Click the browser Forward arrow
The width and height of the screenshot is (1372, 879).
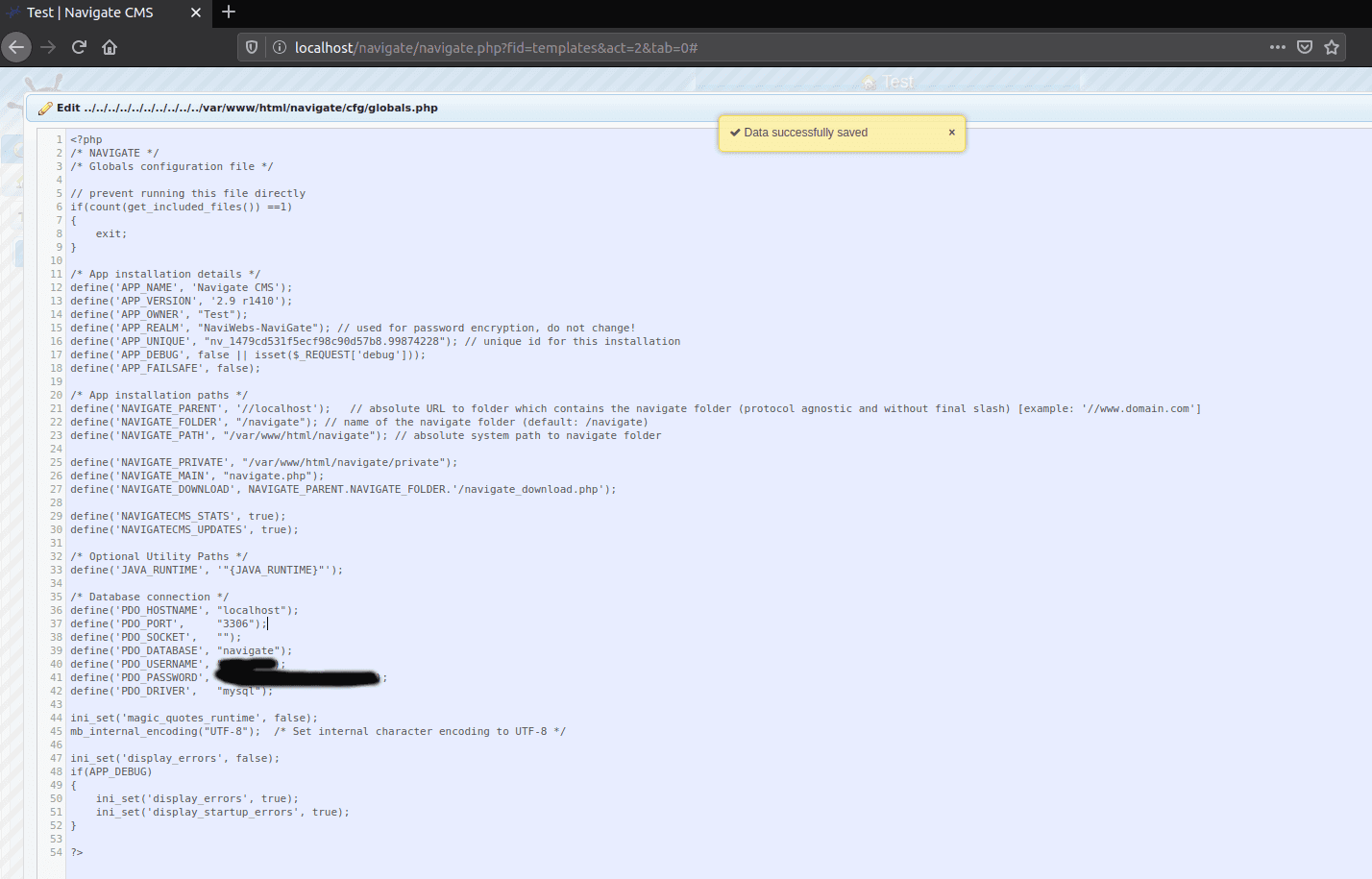pos(48,47)
